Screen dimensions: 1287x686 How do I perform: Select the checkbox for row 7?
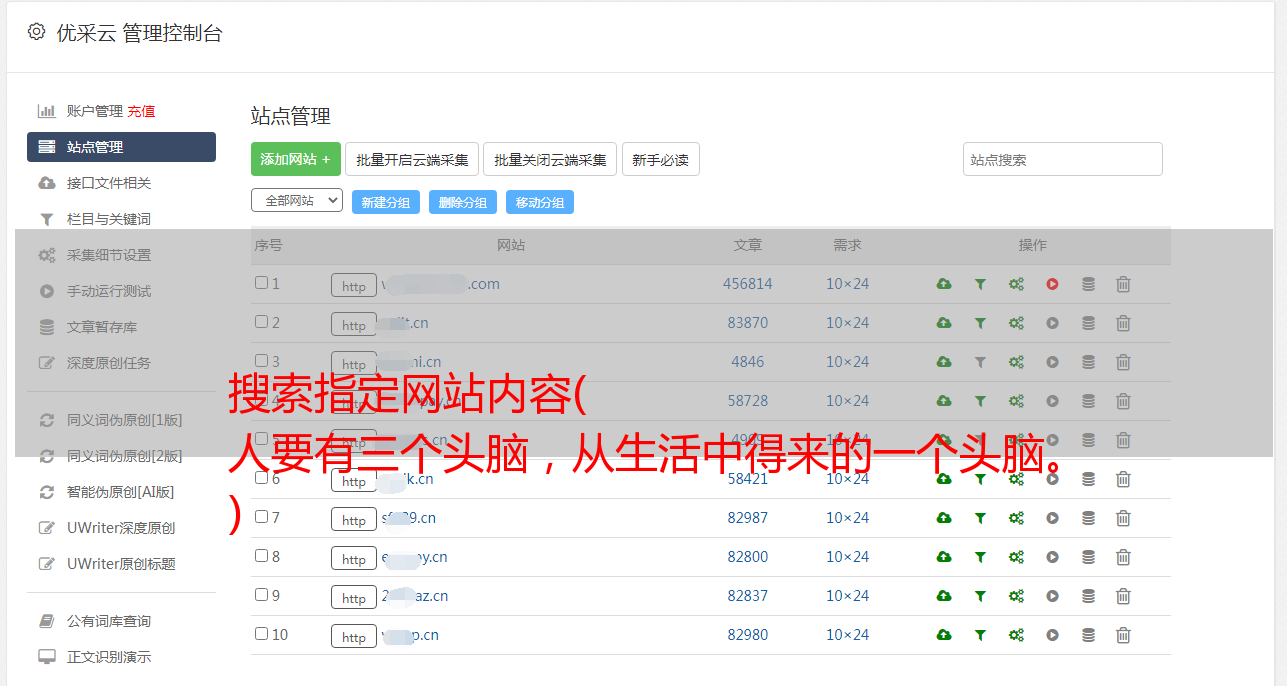coord(261,517)
